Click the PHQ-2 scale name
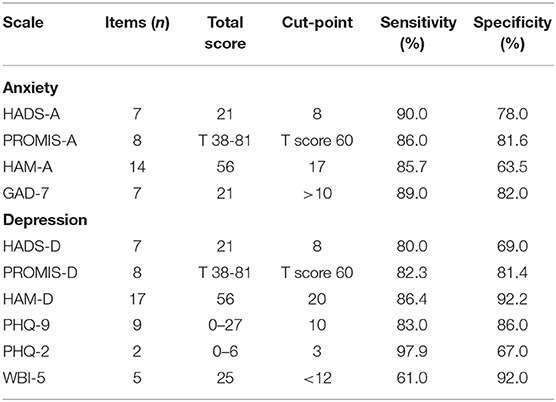 tap(26, 352)
